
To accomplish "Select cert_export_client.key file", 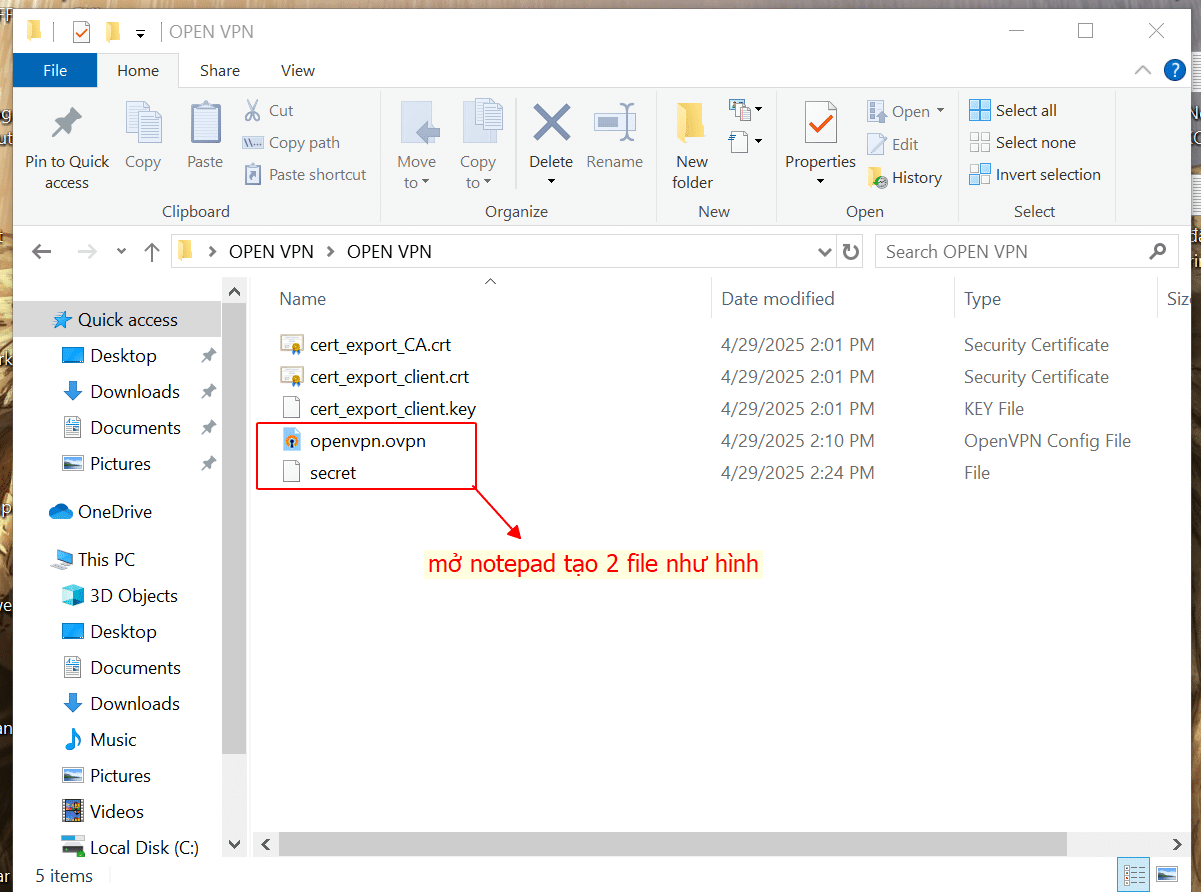I will [393, 409].
